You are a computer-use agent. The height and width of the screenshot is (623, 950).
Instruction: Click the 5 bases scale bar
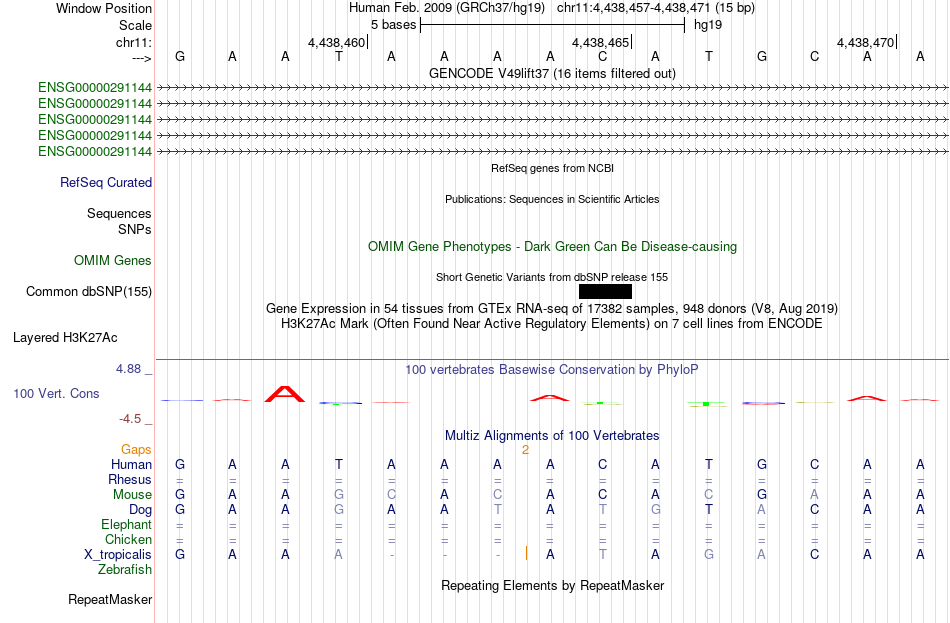[553, 25]
